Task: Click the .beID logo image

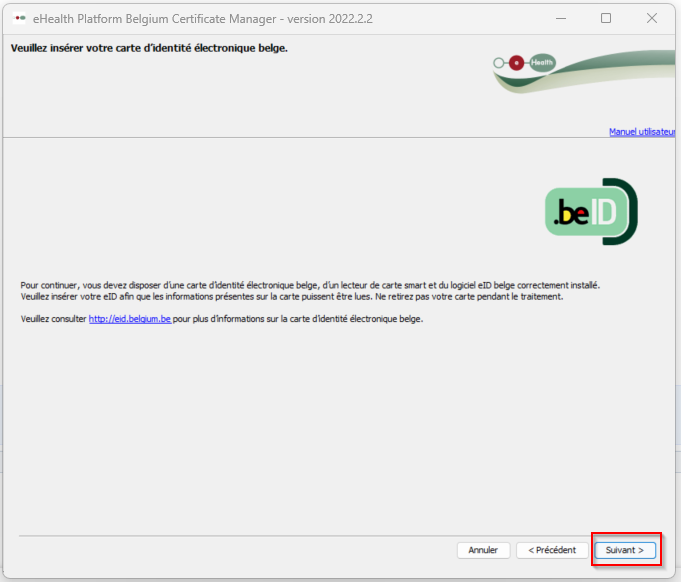Action: [591, 212]
